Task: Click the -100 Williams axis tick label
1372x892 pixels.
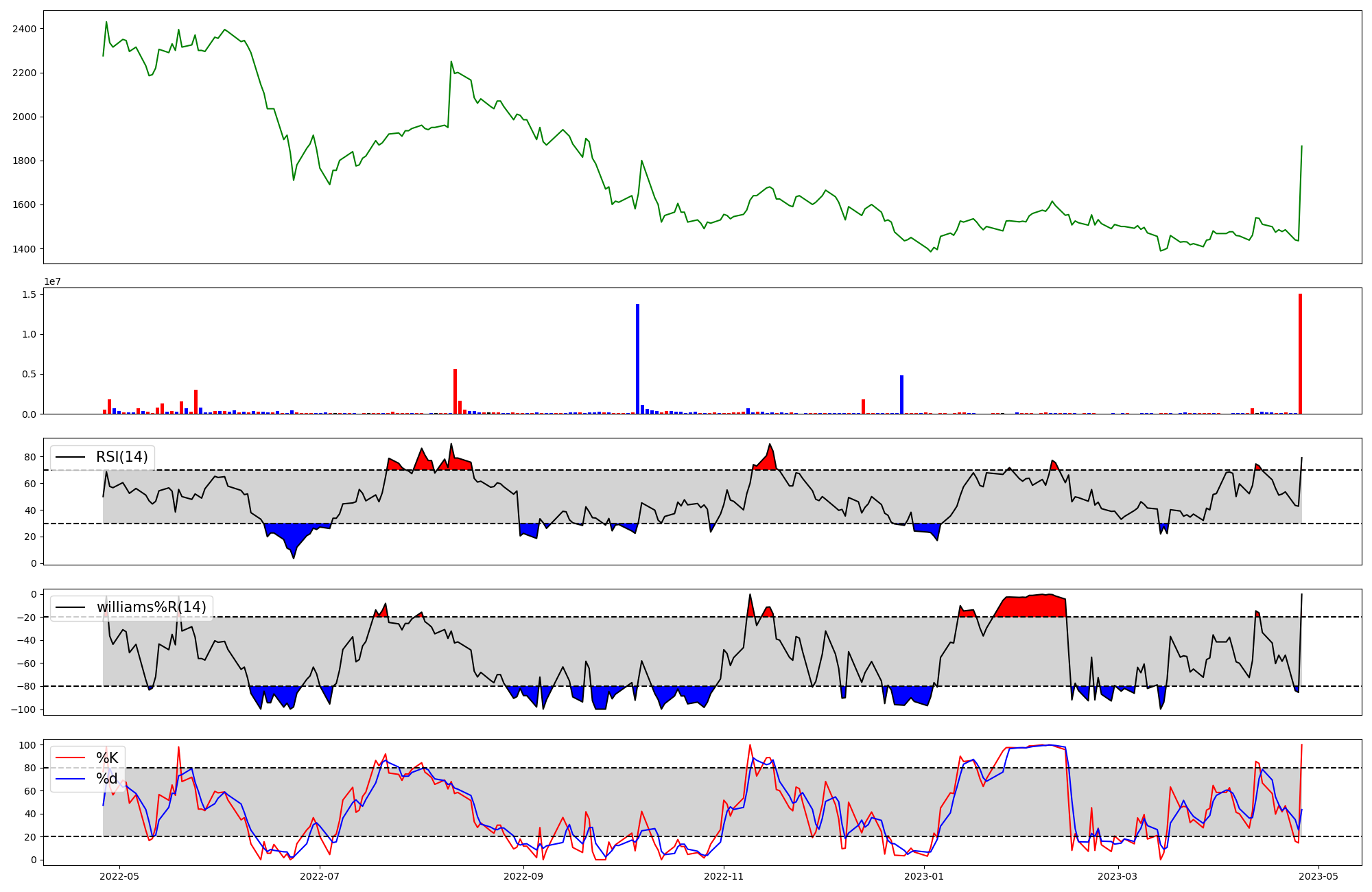Action: coord(23,709)
